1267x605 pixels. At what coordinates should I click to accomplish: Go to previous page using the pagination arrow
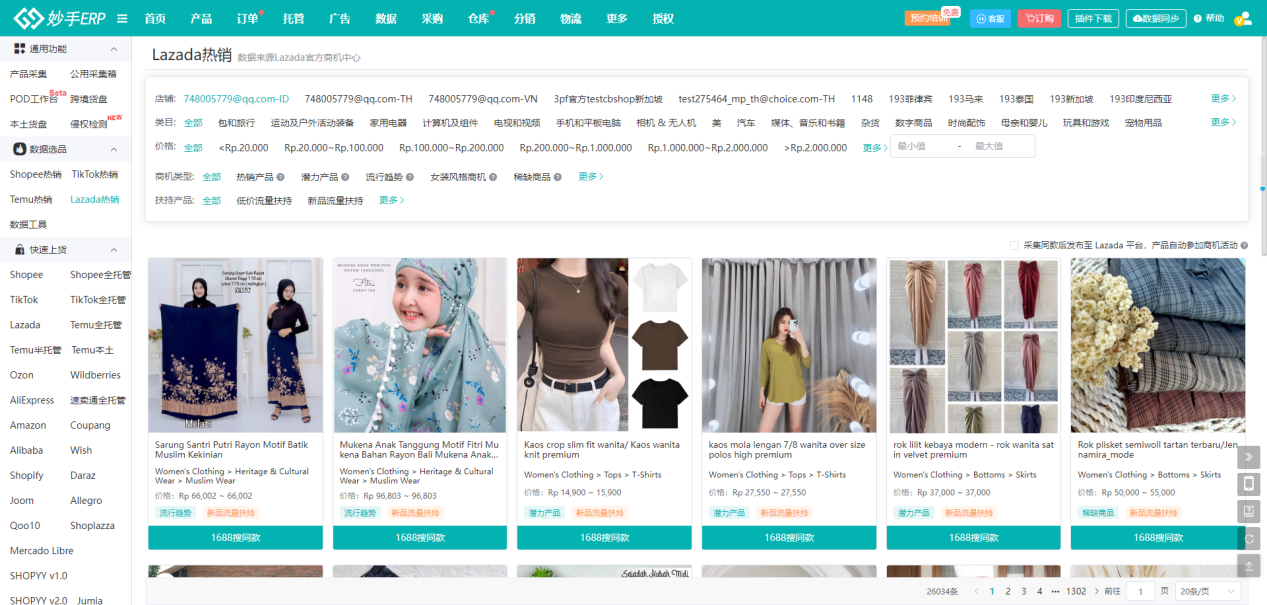[977, 591]
